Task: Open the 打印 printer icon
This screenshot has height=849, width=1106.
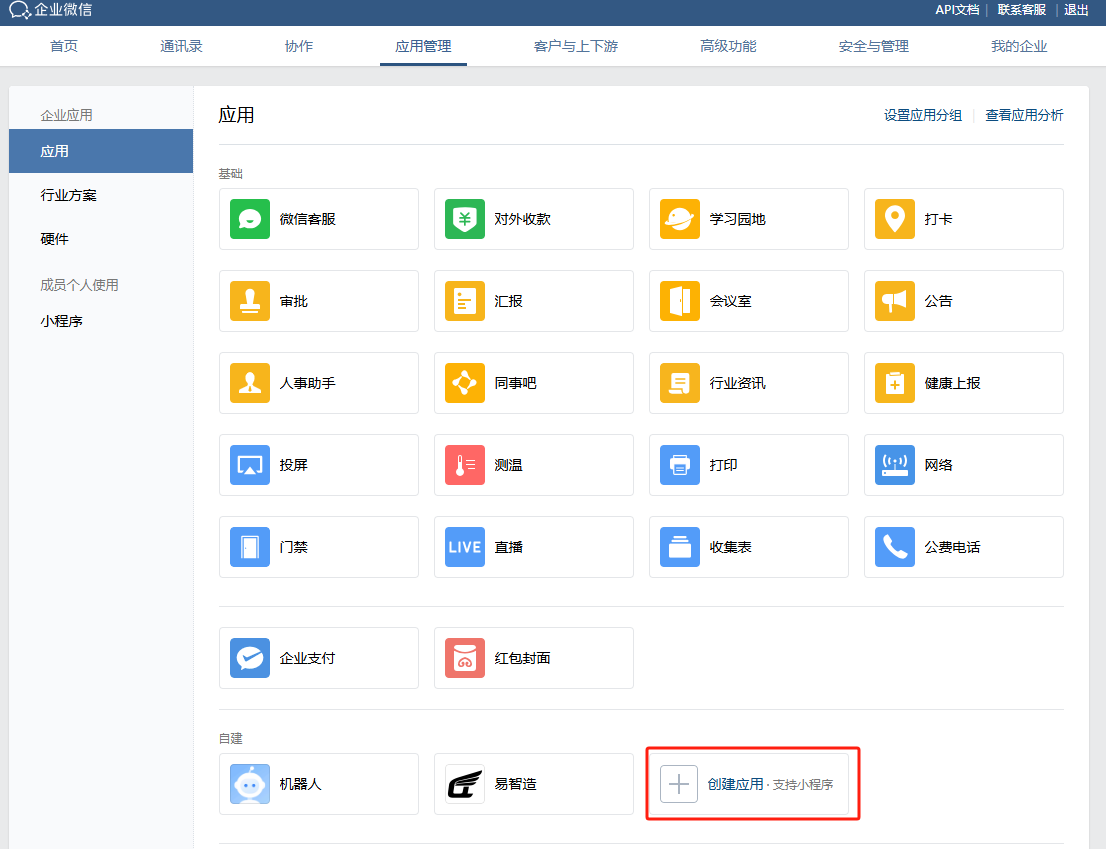Action: click(x=680, y=465)
